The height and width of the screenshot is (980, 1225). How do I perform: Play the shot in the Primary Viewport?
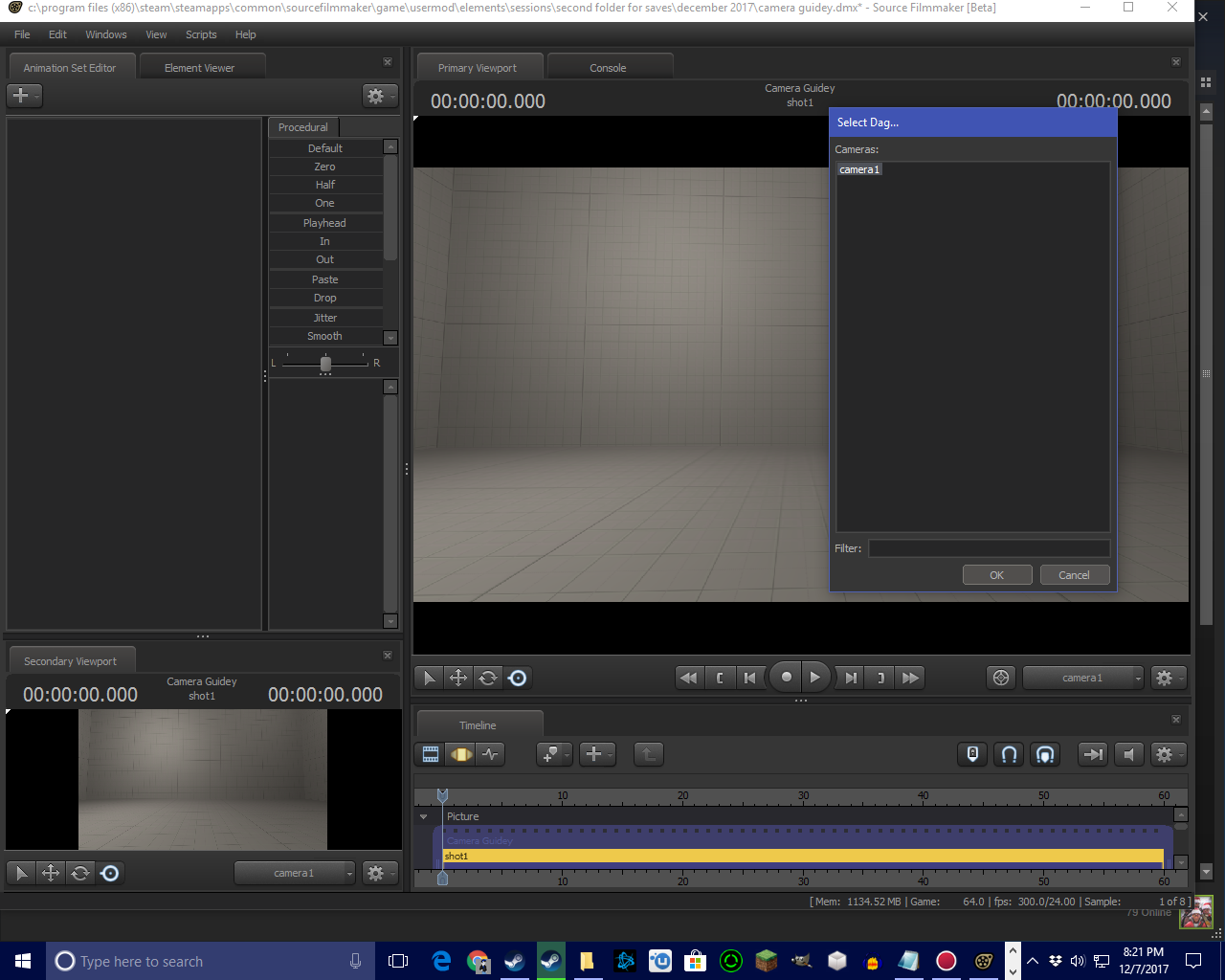tap(814, 678)
